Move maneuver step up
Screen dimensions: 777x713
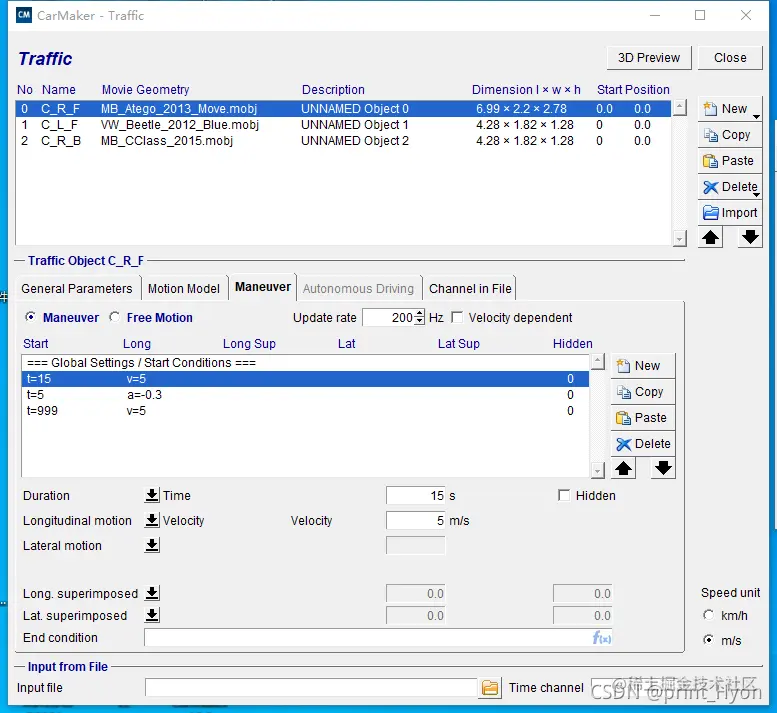623,468
